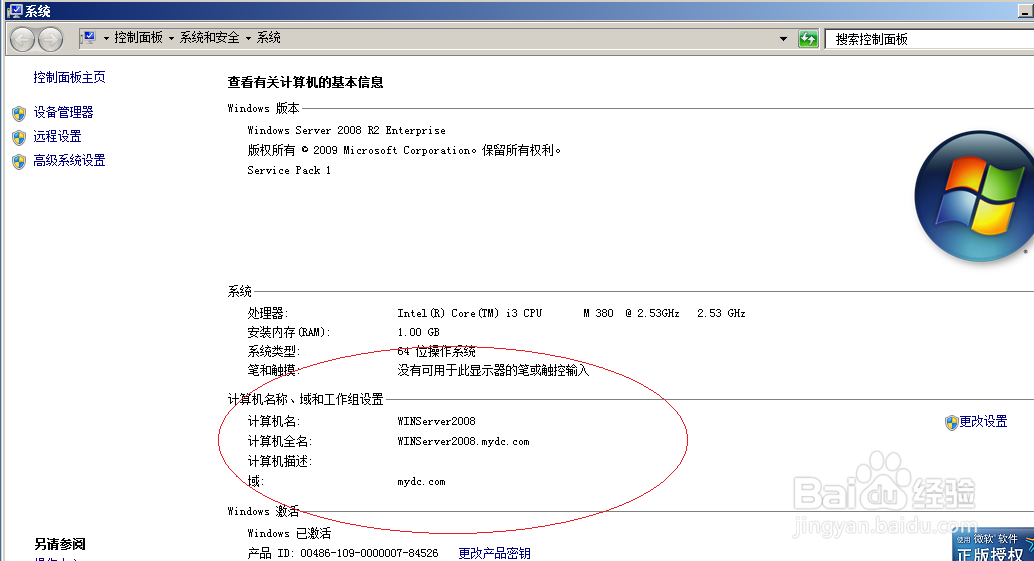Go back with the Back arrow button

pos(22,39)
